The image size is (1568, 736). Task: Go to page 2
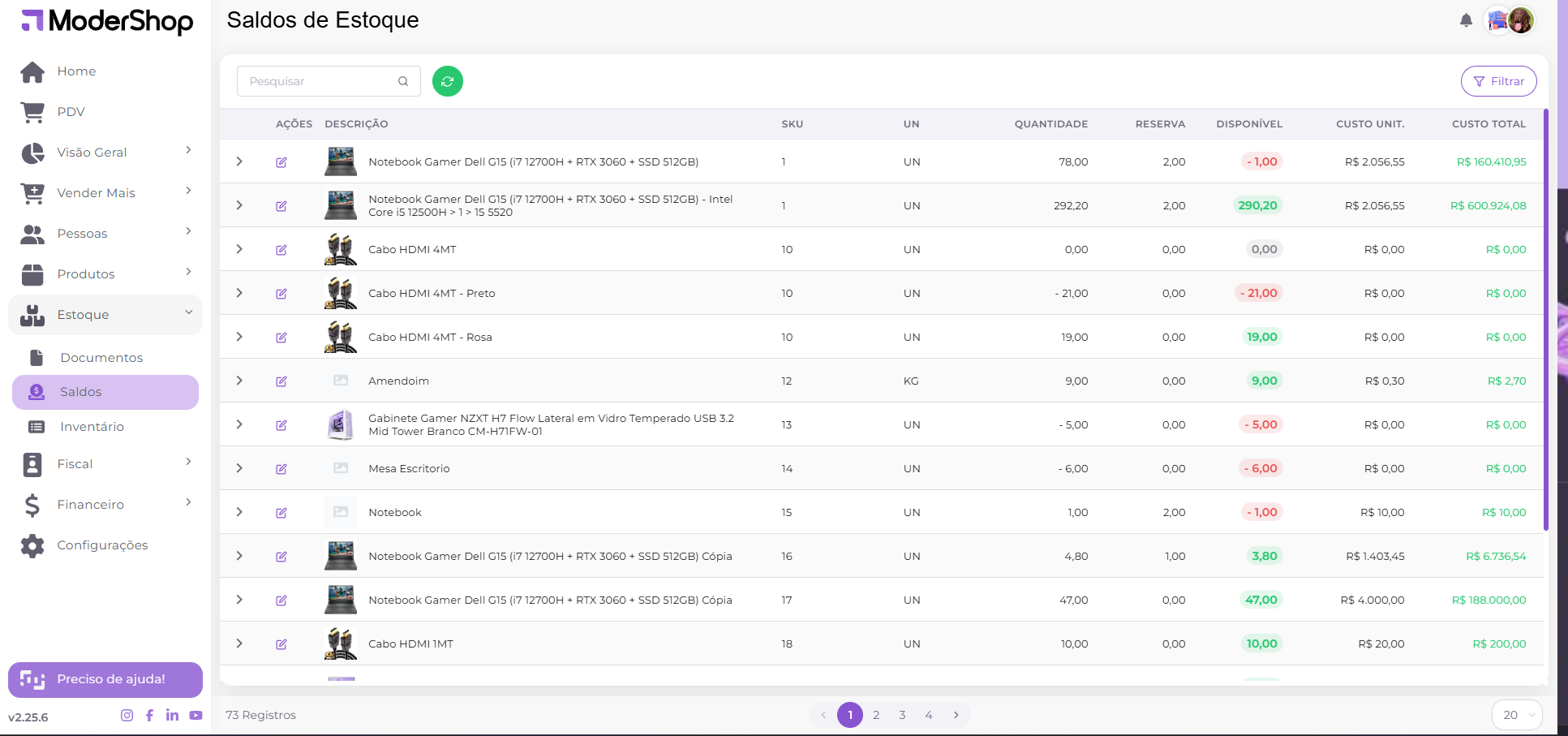[876, 715]
